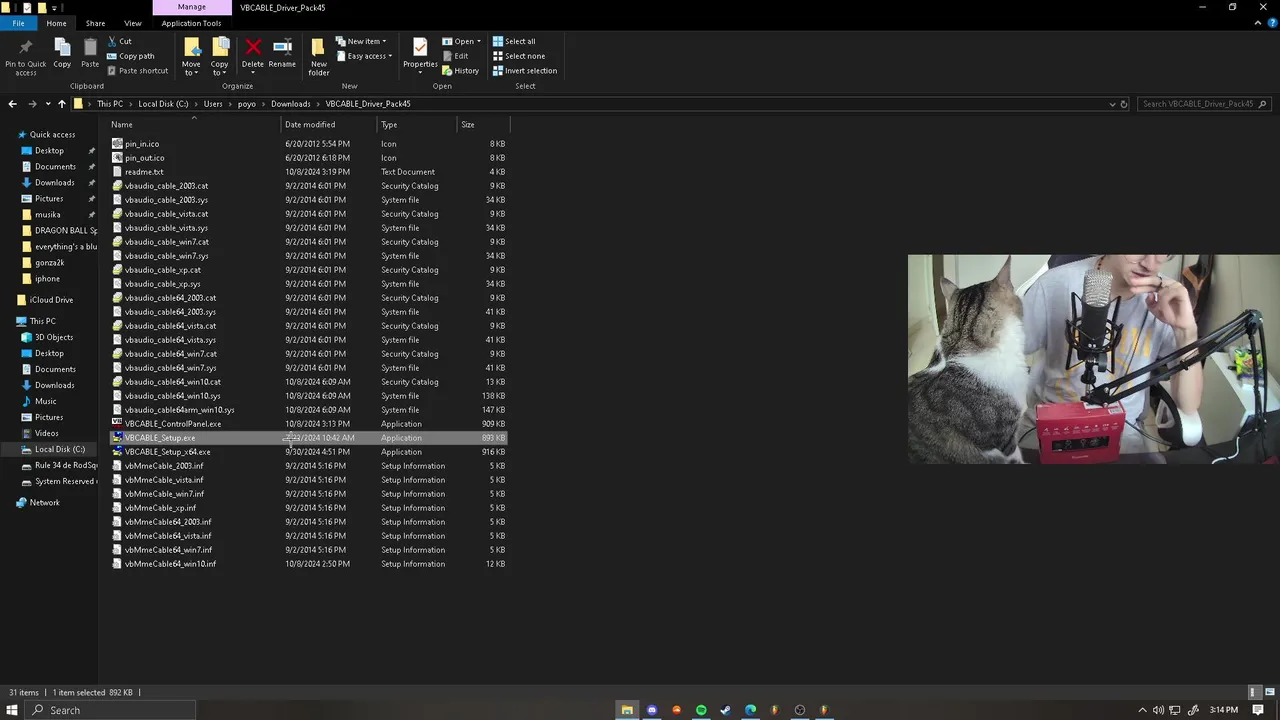Open the Easy access dropdown

[364, 56]
